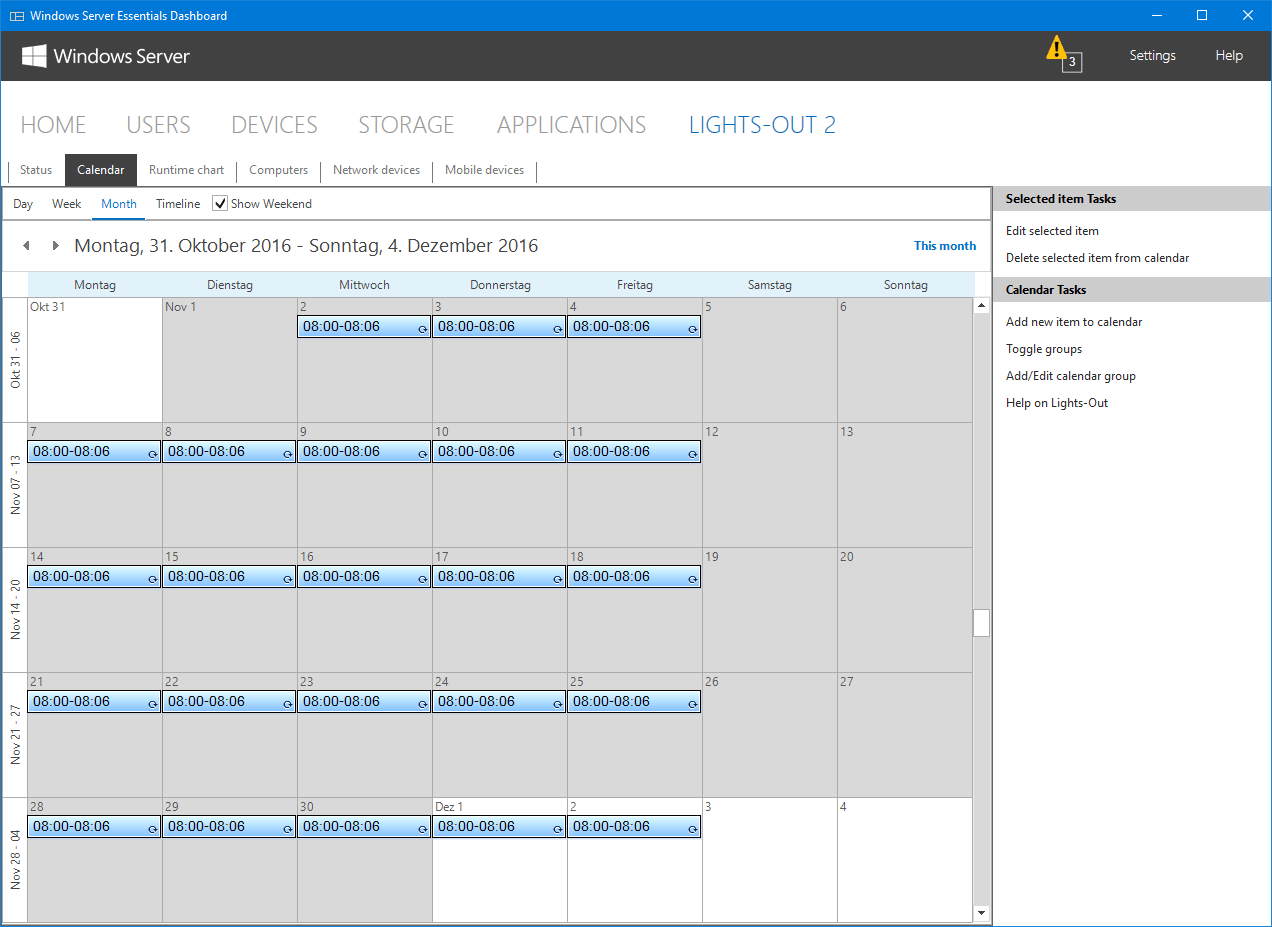Click the recurrence icon on November 7 event
Viewport: 1272px width, 927px height.
(153, 453)
